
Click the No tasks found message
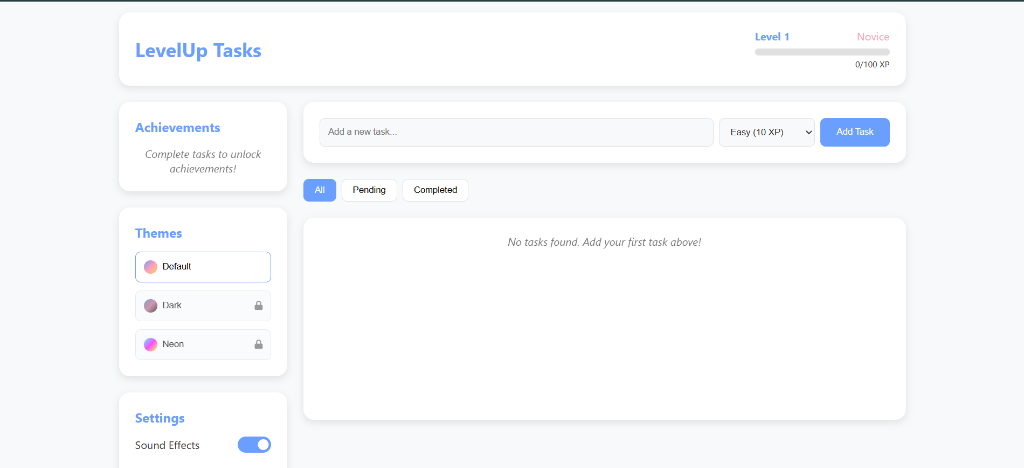tap(604, 242)
